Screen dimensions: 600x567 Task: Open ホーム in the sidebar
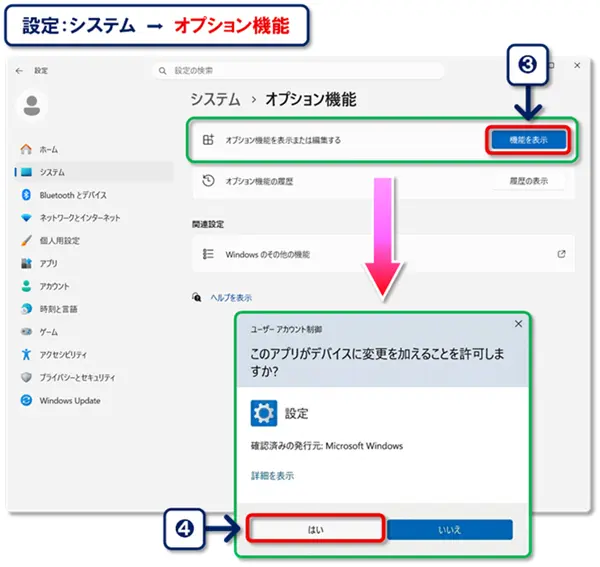tap(49, 150)
